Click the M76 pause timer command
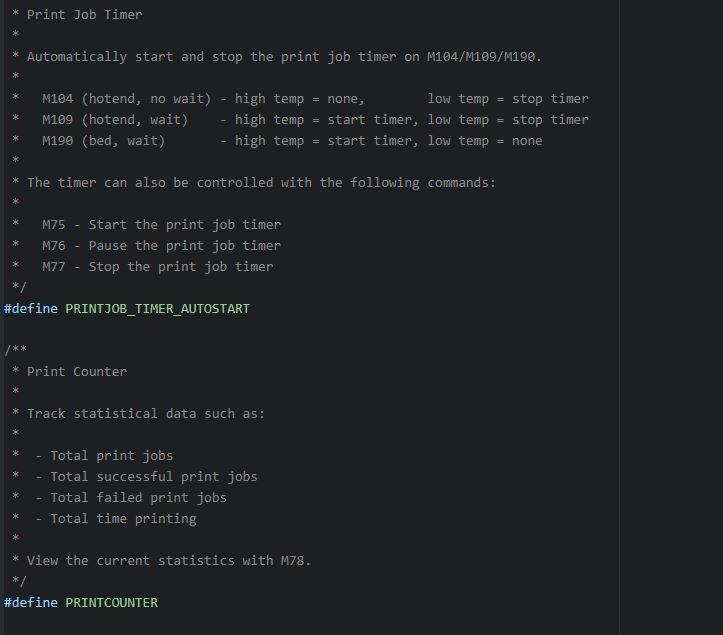The image size is (723, 635). (x=53, y=245)
